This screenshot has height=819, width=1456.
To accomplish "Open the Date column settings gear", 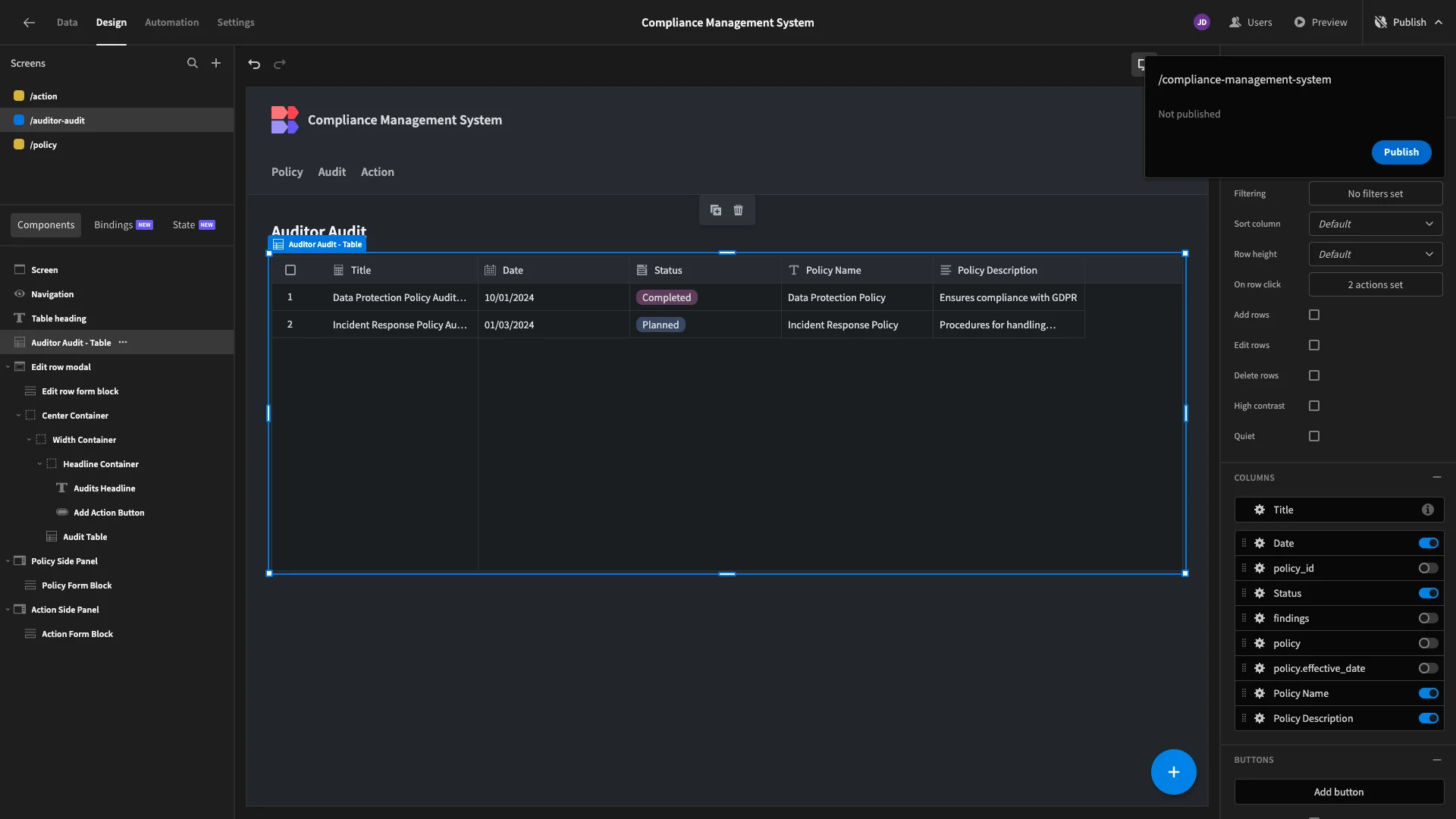I will (x=1260, y=544).
